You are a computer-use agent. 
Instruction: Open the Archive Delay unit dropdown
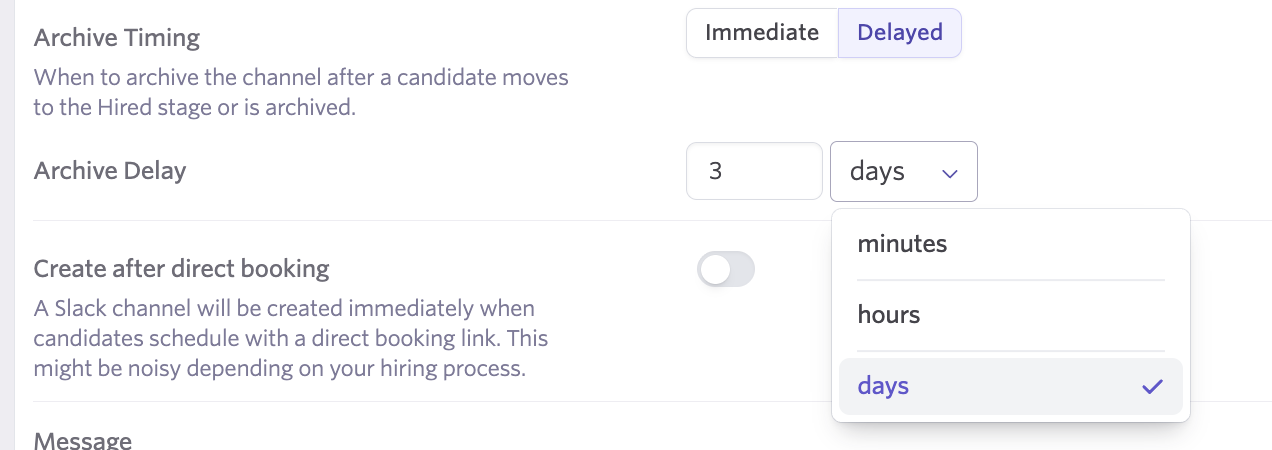point(903,172)
